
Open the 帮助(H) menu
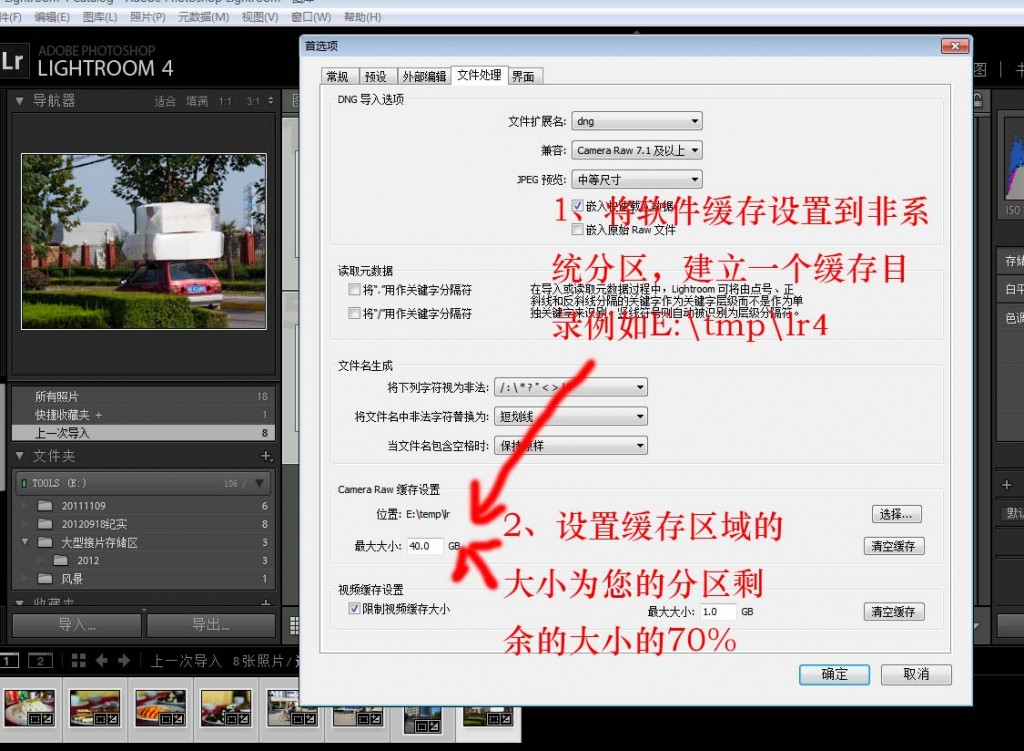pyautogui.click(x=362, y=17)
